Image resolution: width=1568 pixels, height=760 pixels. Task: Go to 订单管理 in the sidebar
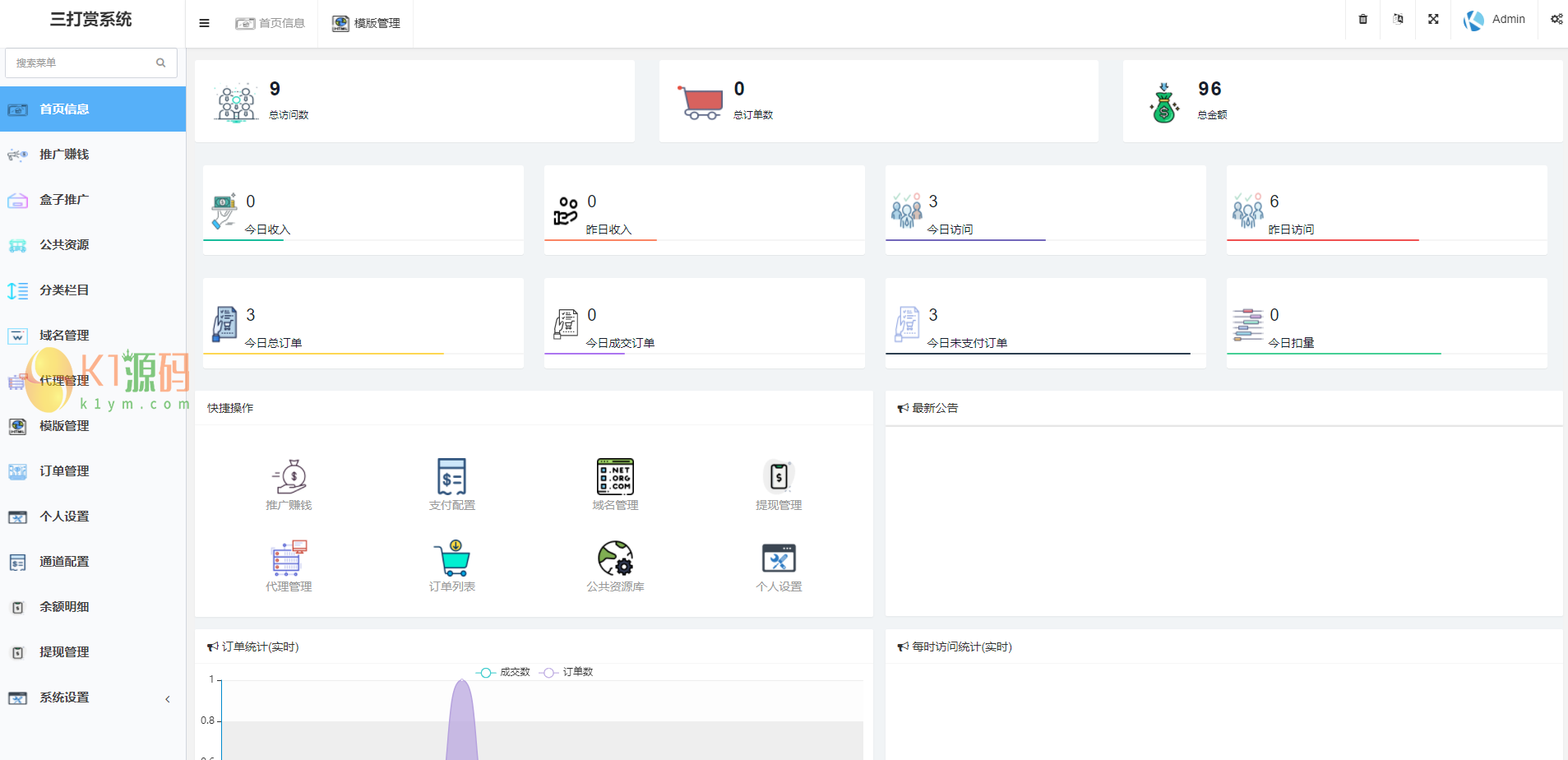[x=64, y=471]
